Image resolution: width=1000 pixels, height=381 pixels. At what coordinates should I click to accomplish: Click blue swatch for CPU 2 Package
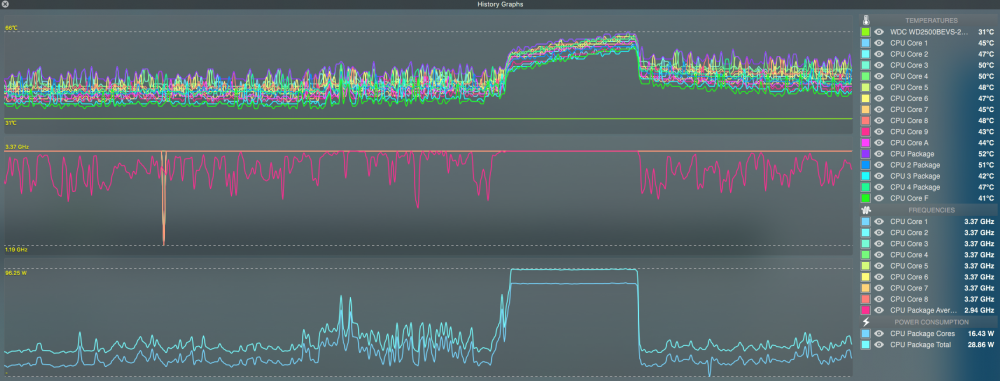point(865,165)
